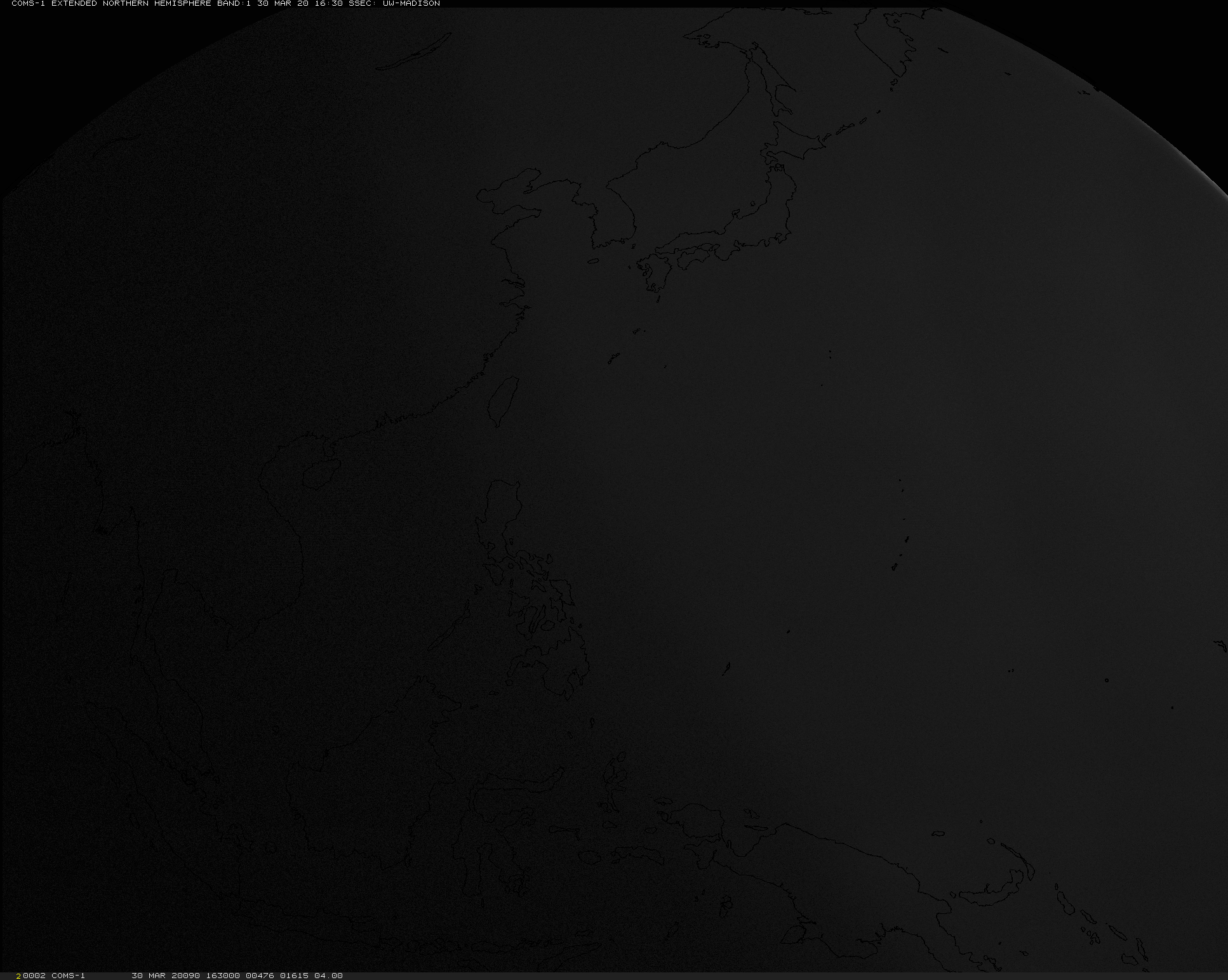
Task: Click the Hainan island outline on the map
Action: (321, 473)
